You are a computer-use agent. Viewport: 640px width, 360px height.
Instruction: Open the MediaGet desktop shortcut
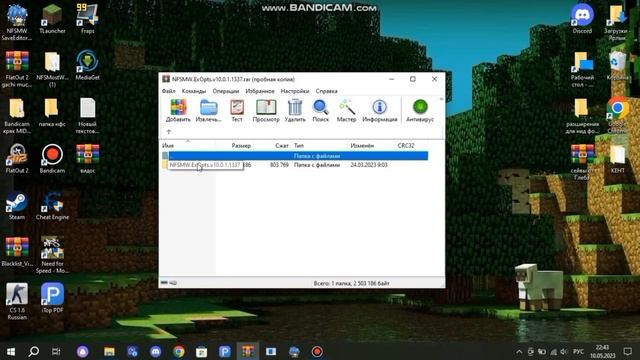tap(87, 65)
